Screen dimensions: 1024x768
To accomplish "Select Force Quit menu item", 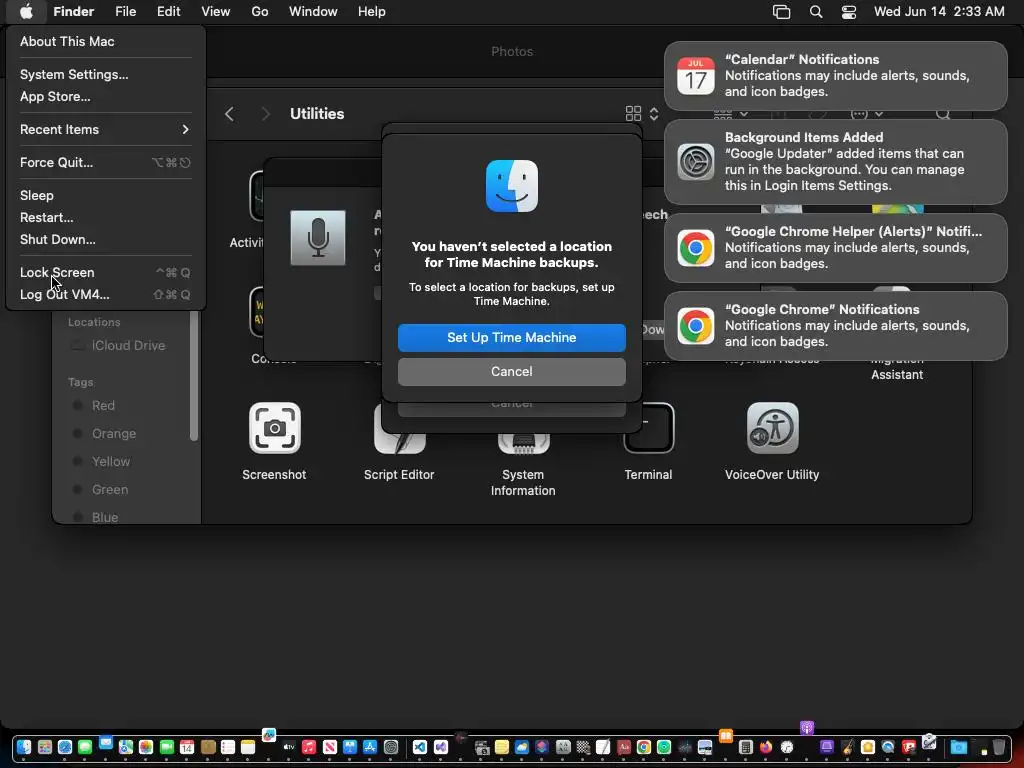I will (105, 163).
